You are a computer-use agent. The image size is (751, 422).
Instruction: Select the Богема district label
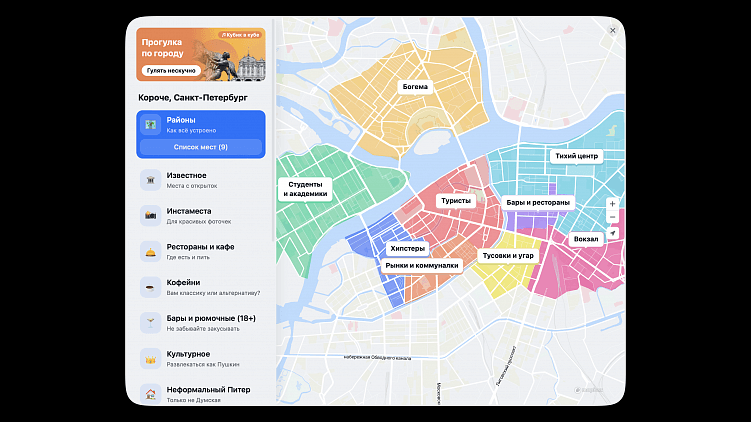(415, 87)
